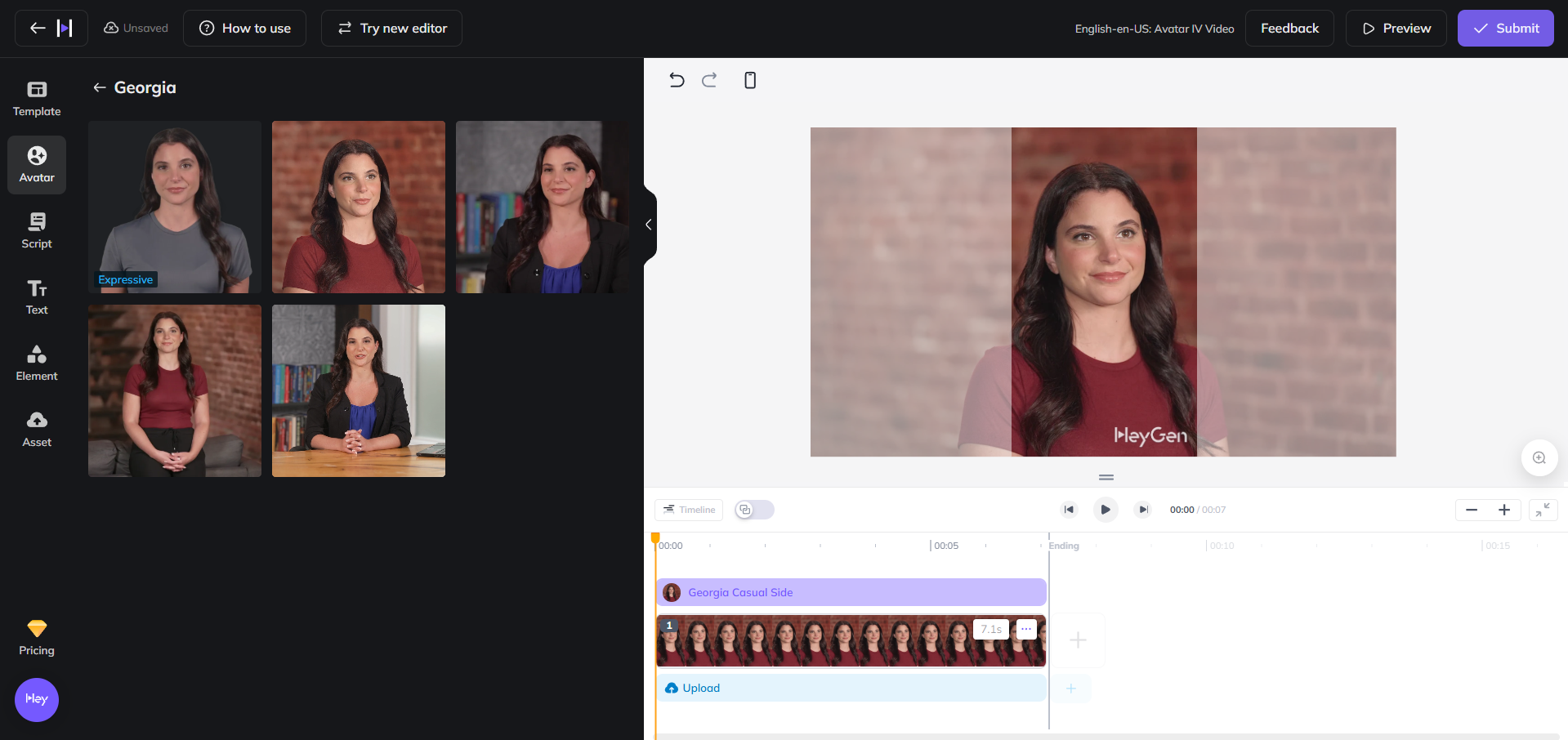The width and height of the screenshot is (1568, 740).
Task: Click the timeline collapse arrows icon
Action: pos(1543,510)
